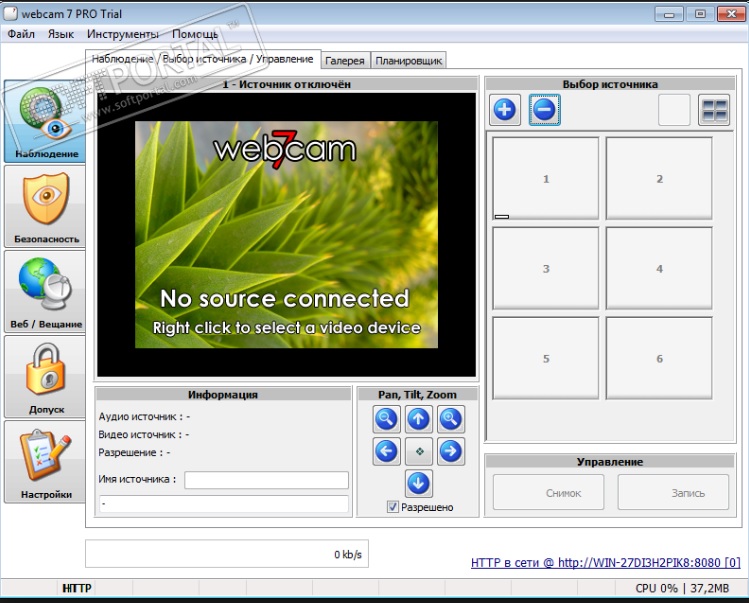749x603 pixels.
Task: Zoom out with the minus magnifier
Action: (386, 420)
